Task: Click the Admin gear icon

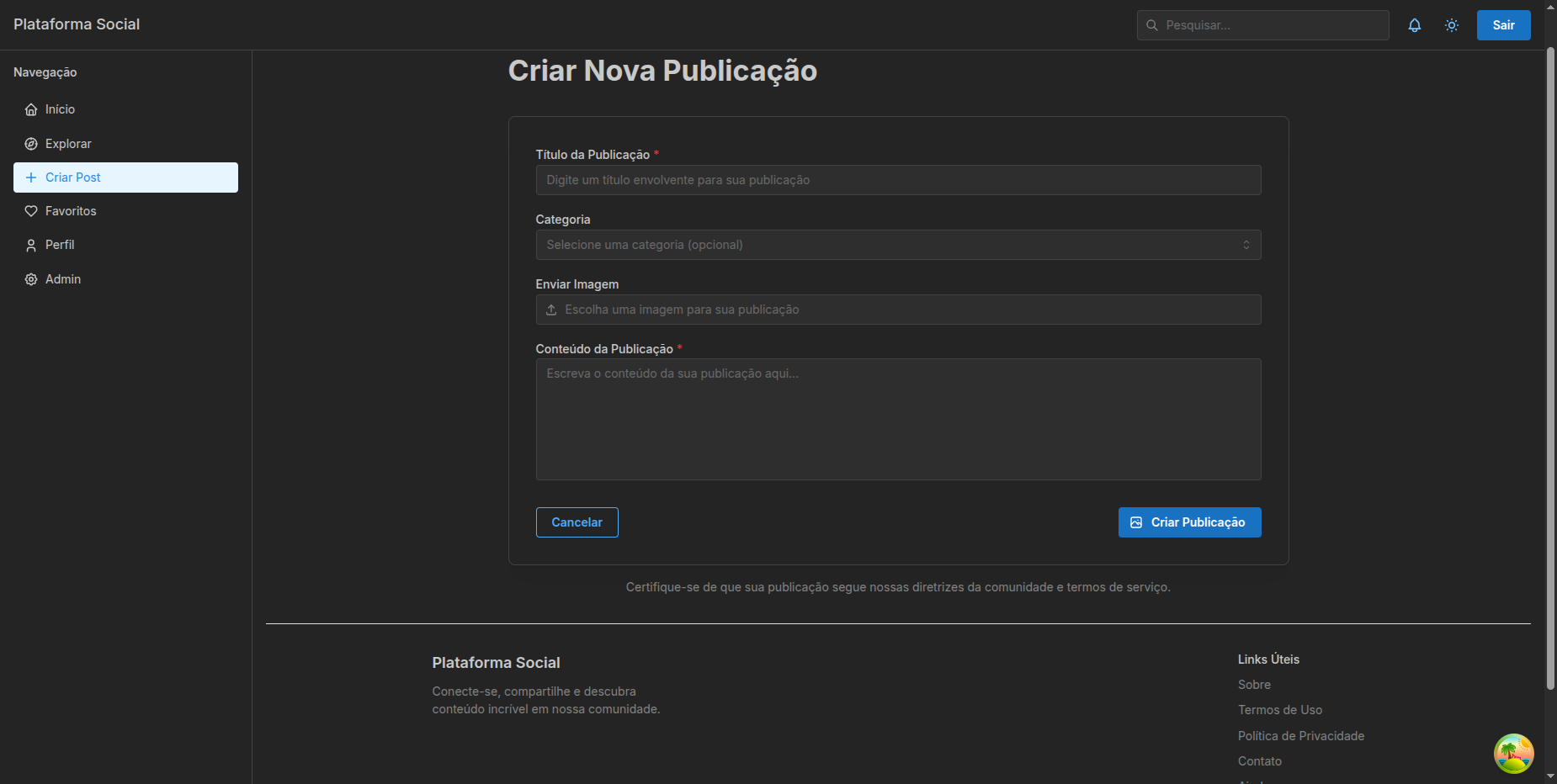Action: pos(31,279)
